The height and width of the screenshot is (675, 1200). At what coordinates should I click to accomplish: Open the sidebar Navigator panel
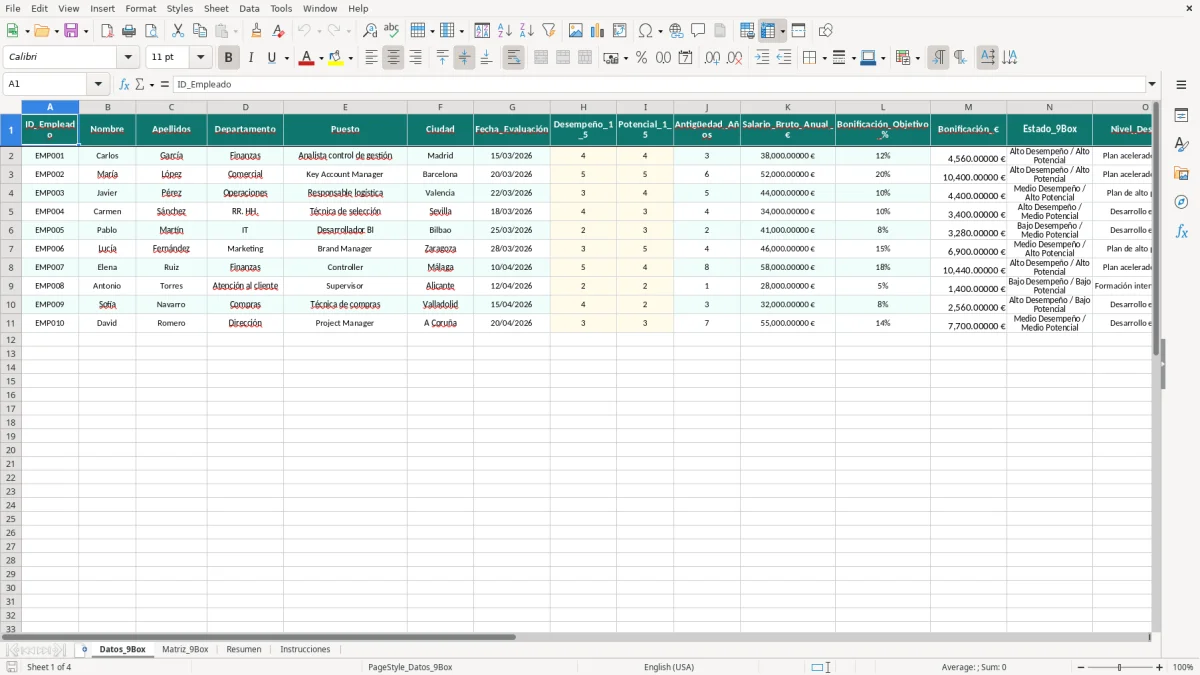pos(1181,202)
